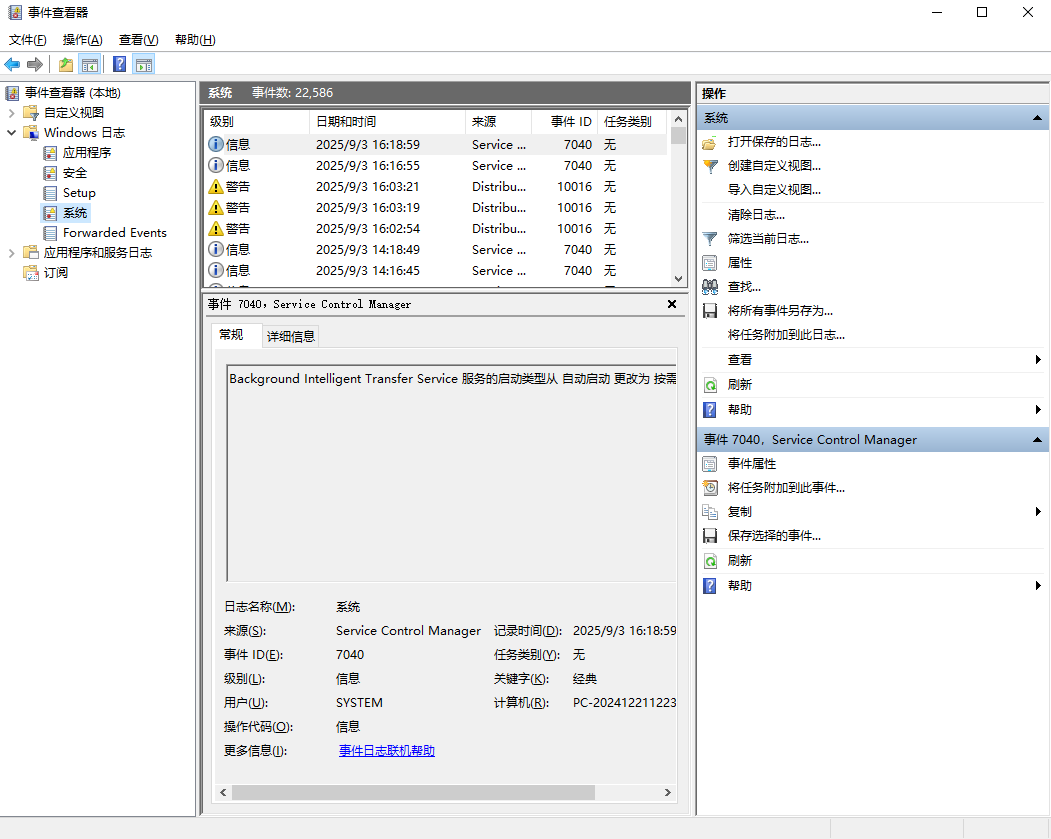Screen dimensions: 1051x839
Task: Click the 打开保存的日志 folder icon
Action: click(x=710, y=142)
